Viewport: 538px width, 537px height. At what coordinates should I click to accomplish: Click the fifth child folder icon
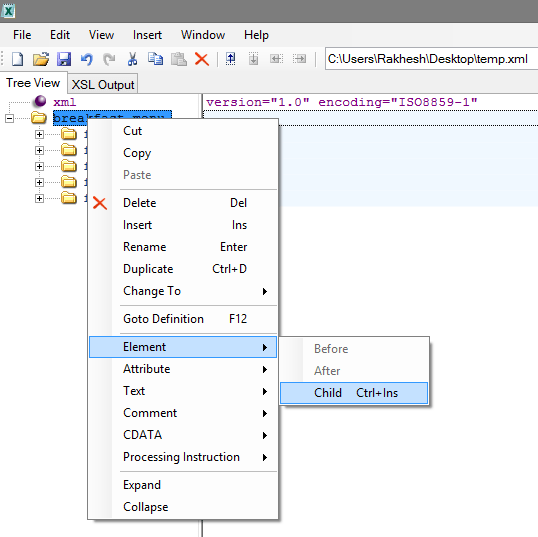point(69,198)
